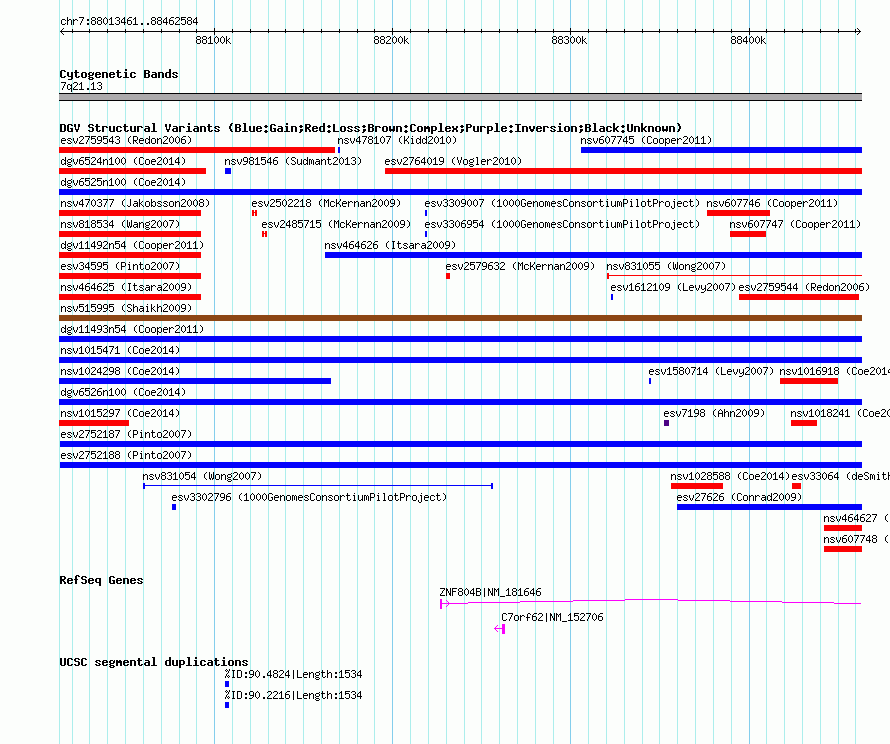Image resolution: width=890 pixels, height=744 pixels.
Task: Click esv7198 (Ahn2009) purple inversion marker
Action: pyautogui.click(x=666, y=423)
